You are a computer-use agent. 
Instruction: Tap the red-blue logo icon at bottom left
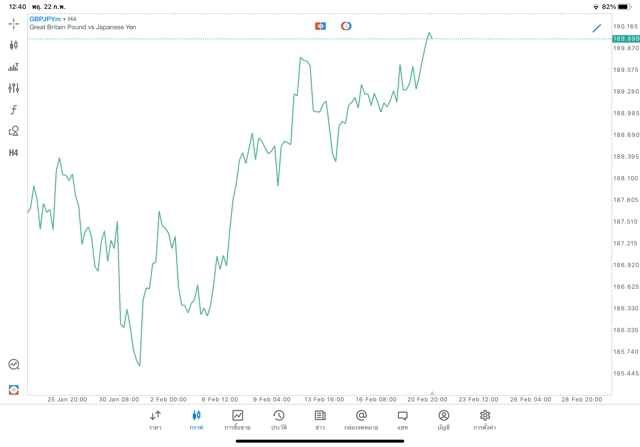(13, 389)
